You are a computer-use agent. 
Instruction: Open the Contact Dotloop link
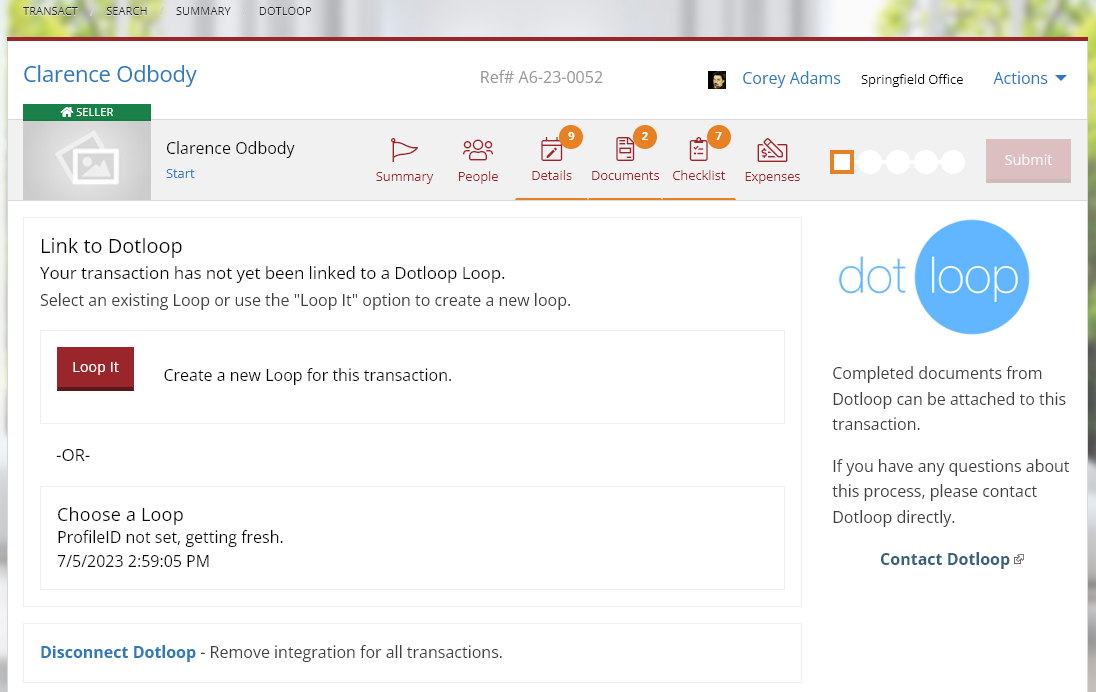coord(943,558)
